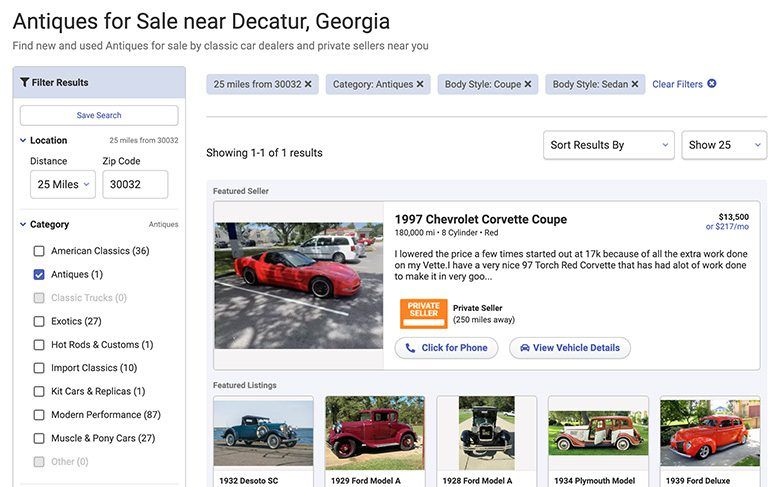Open the Show 25 results dropdown

pos(724,145)
